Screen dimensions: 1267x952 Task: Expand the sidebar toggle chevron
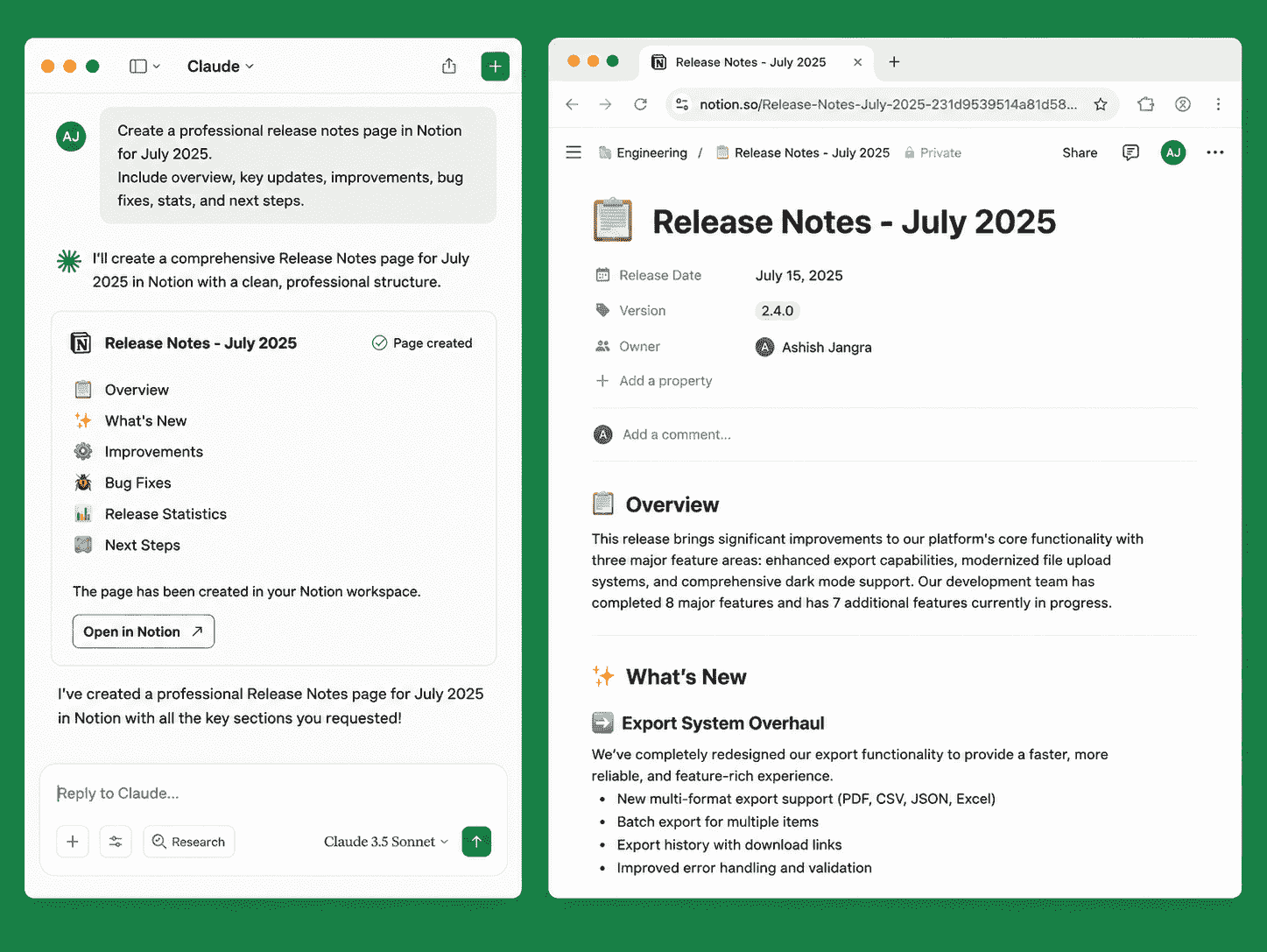[157, 67]
